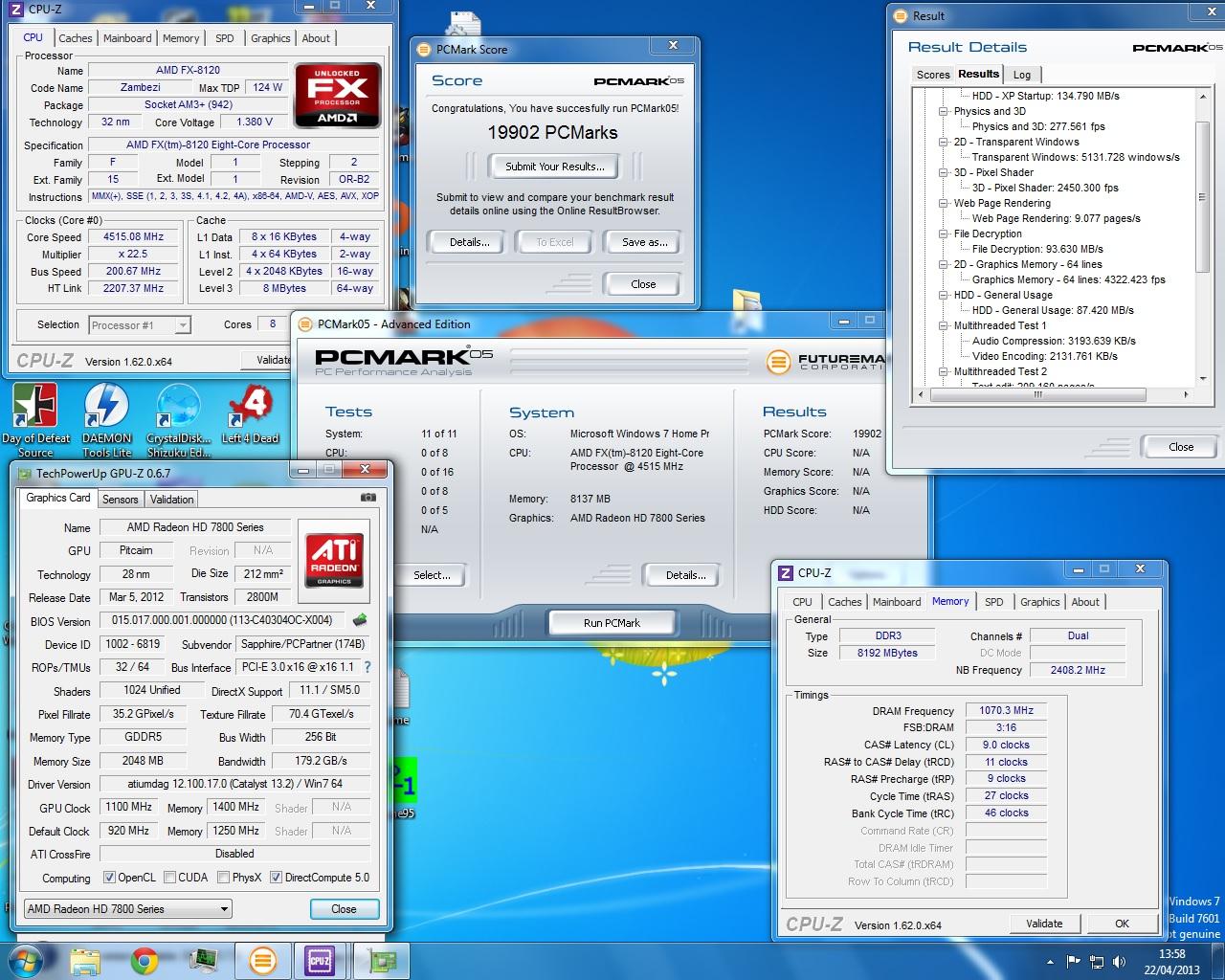The width and height of the screenshot is (1225, 980).
Task: Click the horizontal scrollbar in Result Details
Action: tap(1037, 394)
